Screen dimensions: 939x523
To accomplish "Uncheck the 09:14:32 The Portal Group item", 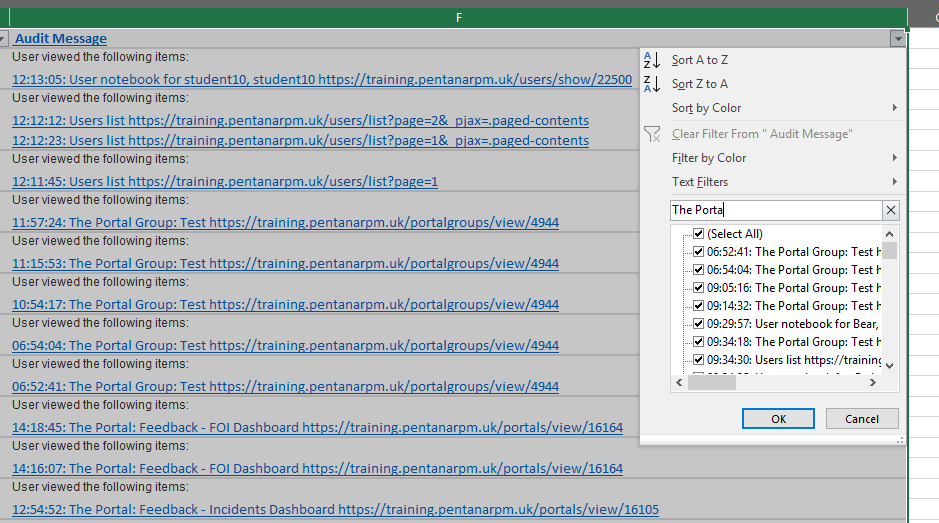I will 698,306.
